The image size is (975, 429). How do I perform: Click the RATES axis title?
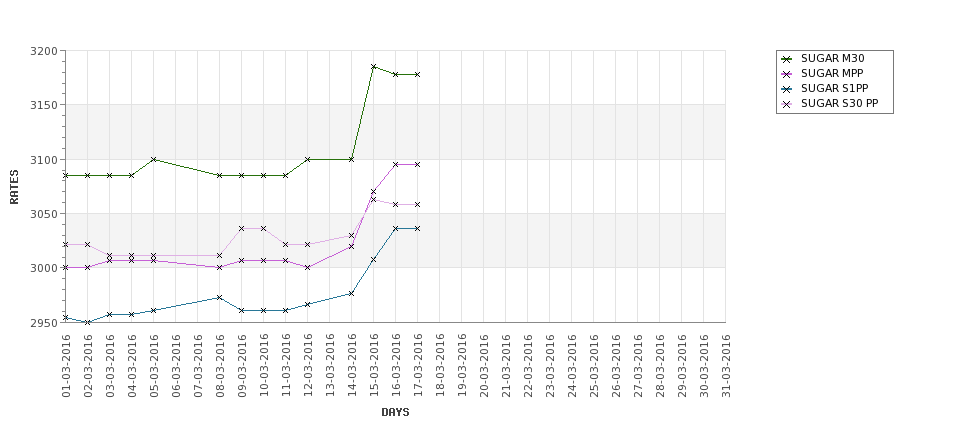click(x=14, y=187)
